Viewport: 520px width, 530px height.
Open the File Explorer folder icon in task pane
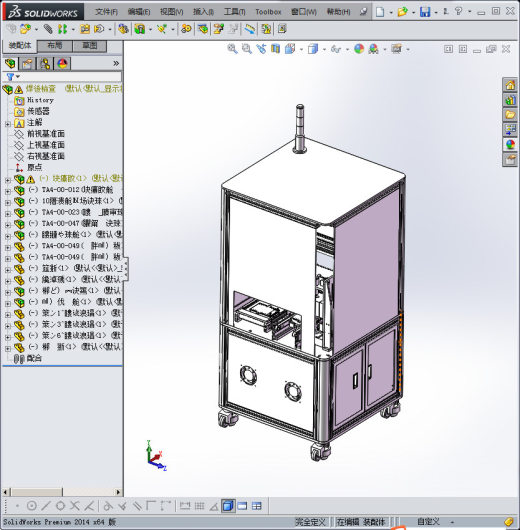pyautogui.click(x=510, y=115)
